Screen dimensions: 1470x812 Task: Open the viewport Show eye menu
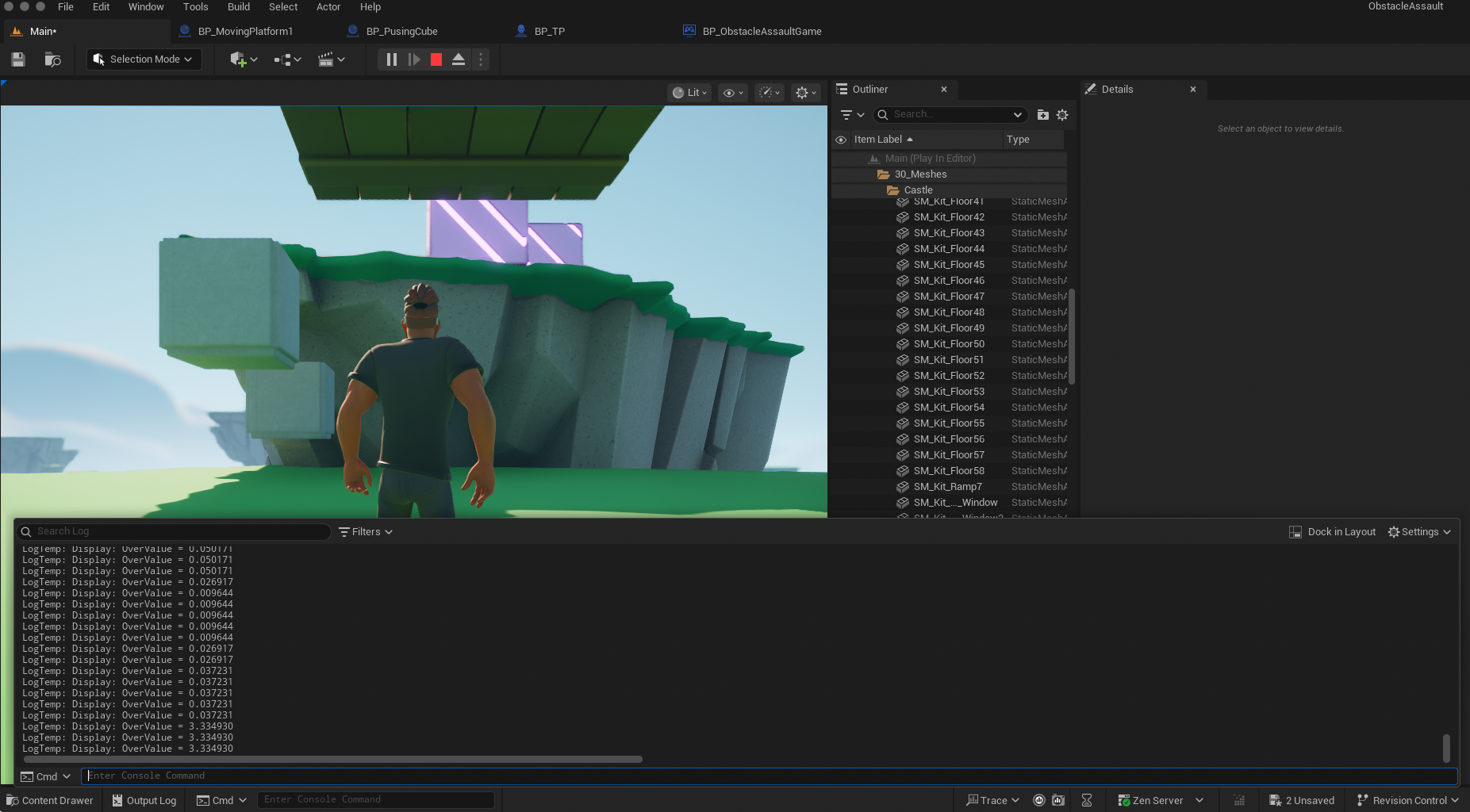[733, 93]
